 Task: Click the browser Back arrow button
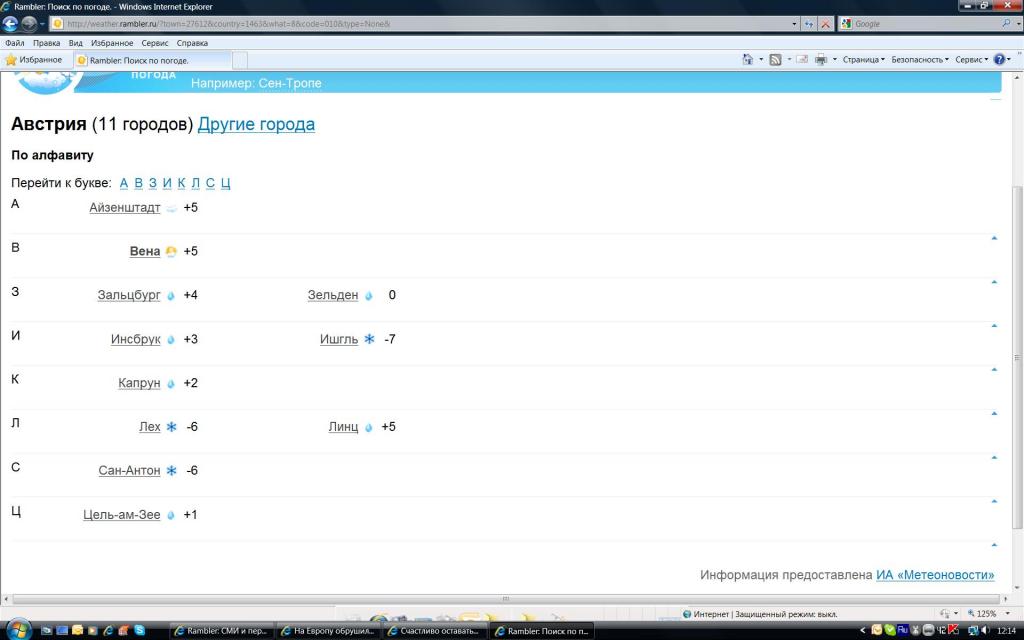(12, 24)
